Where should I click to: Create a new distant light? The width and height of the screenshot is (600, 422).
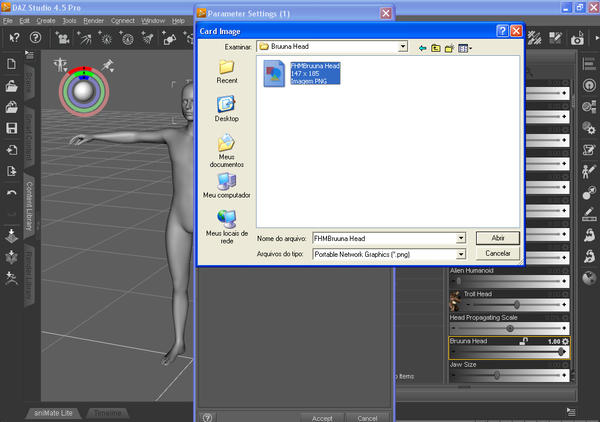(85, 38)
